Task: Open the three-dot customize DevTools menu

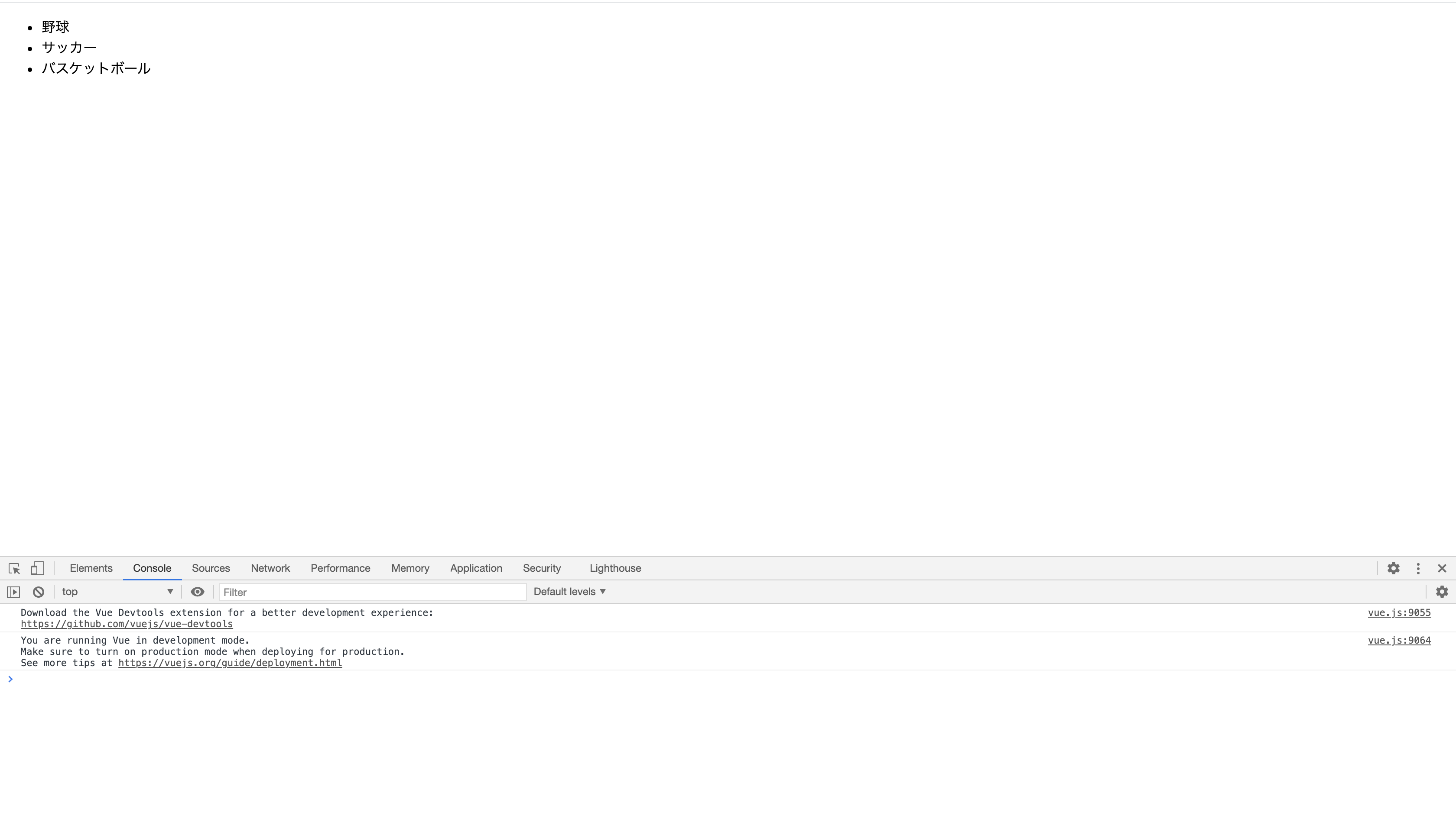Action: 1418,569
